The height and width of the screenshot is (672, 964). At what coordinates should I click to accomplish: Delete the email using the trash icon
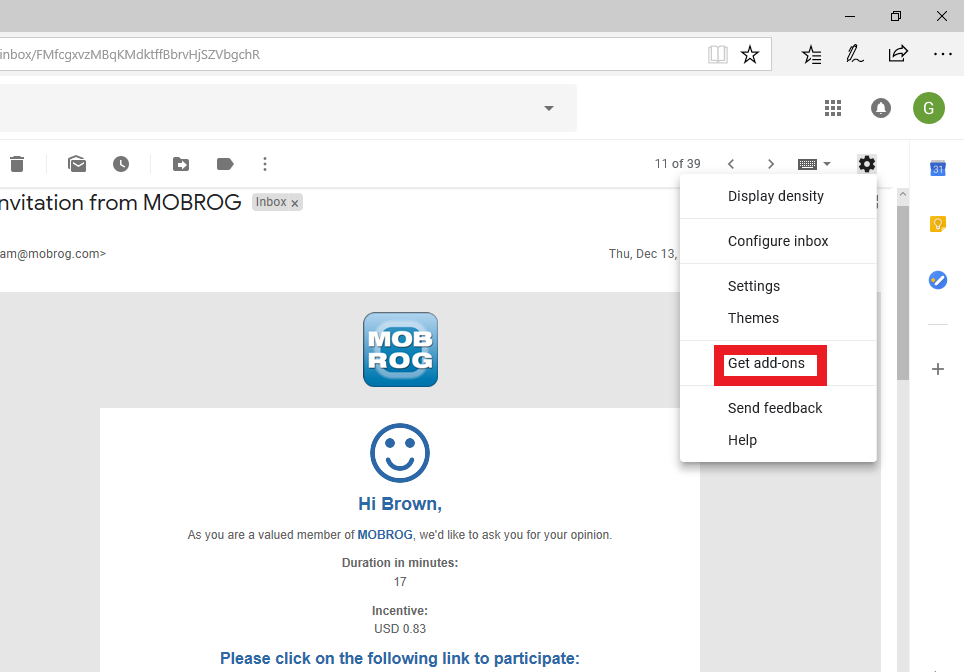[x=16, y=163]
